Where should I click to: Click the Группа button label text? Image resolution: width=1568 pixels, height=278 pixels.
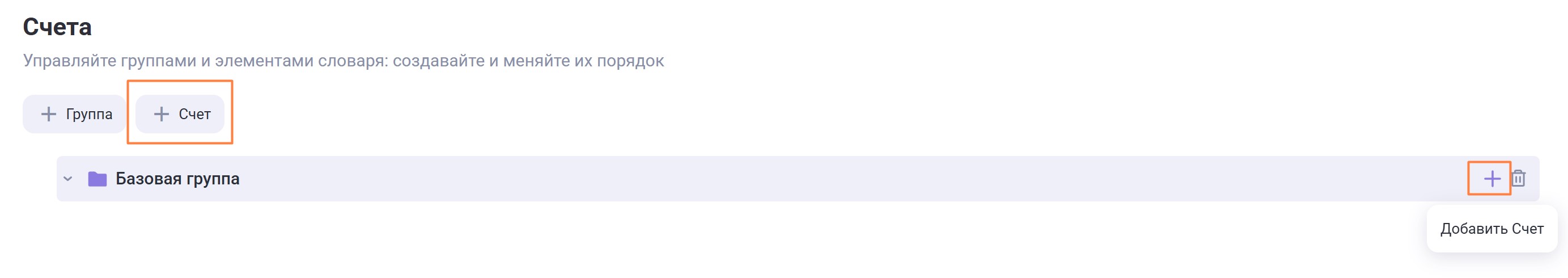89,114
